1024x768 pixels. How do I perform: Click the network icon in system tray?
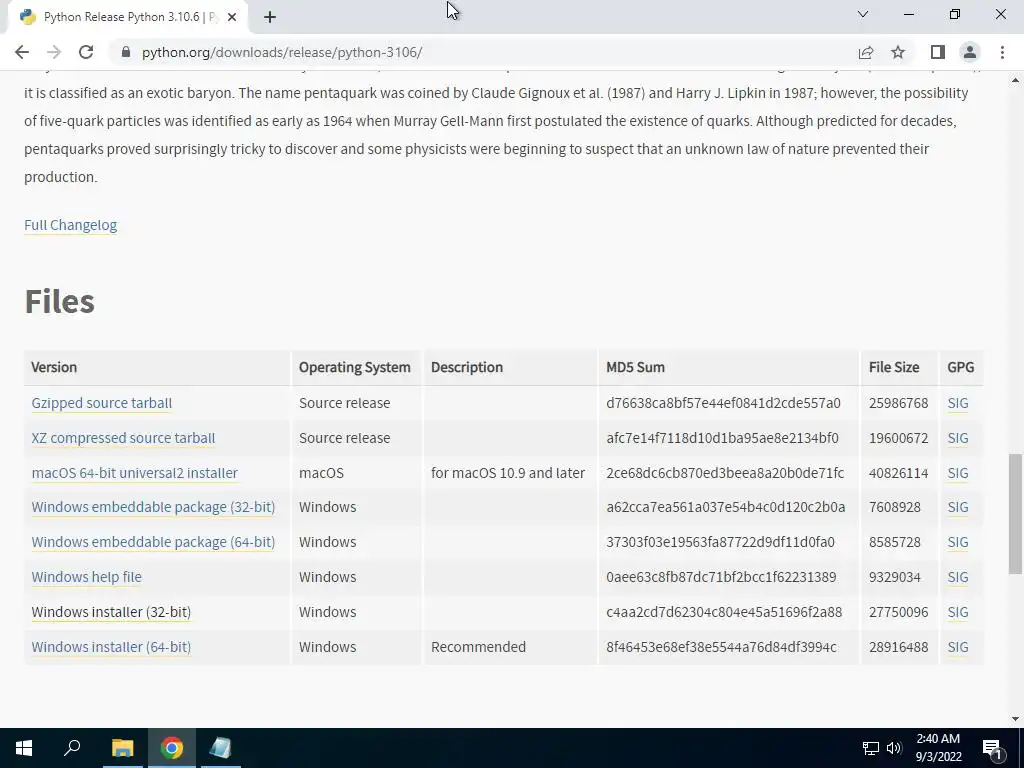871,748
